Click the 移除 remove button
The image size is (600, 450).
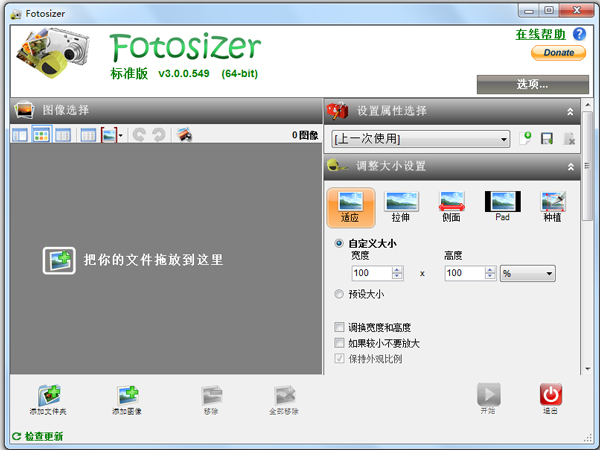click(x=212, y=400)
